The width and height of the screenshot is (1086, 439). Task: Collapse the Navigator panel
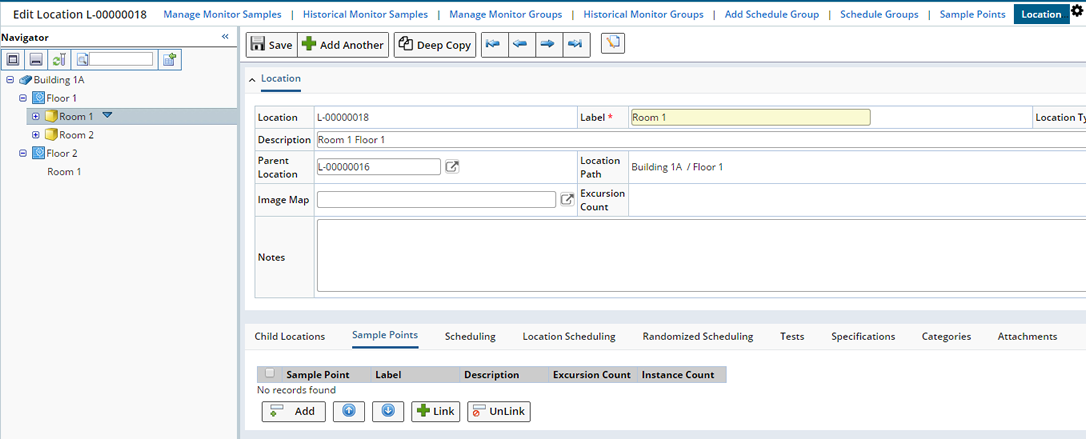(x=225, y=37)
